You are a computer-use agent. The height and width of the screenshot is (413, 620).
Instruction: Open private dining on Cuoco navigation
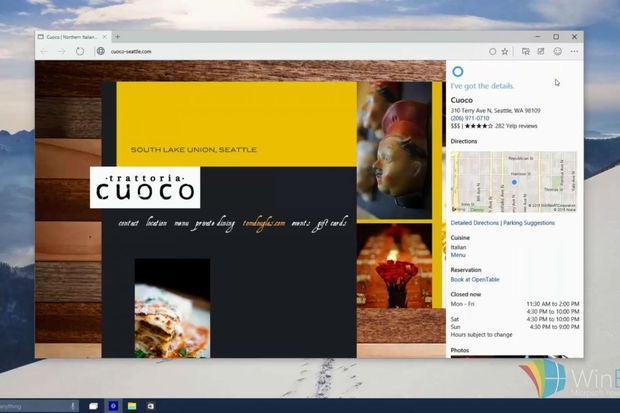pyautogui.click(x=214, y=224)
